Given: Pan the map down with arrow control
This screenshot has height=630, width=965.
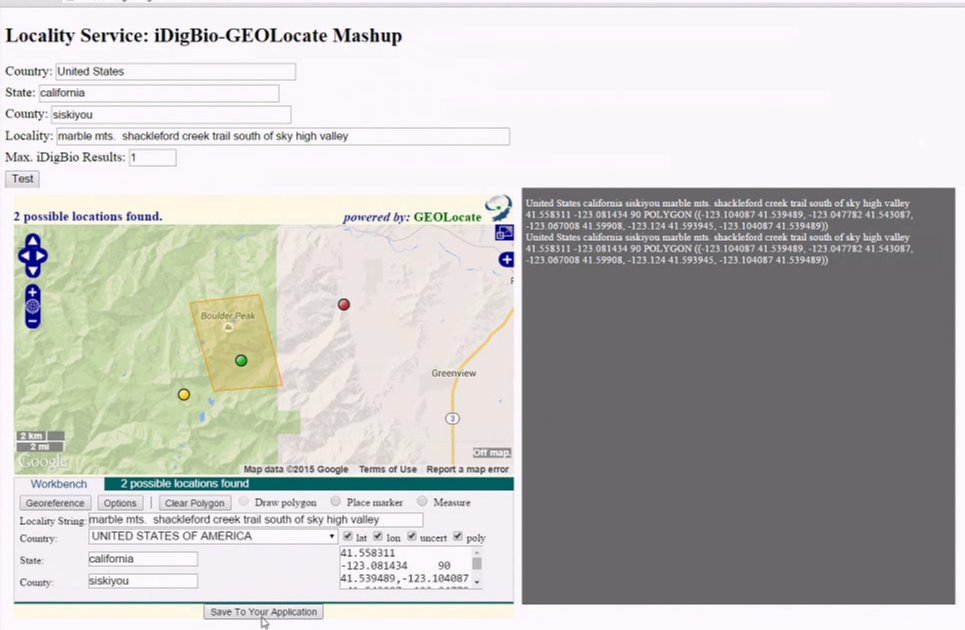Looking at the screenshot, I should (x=33, y=271).
